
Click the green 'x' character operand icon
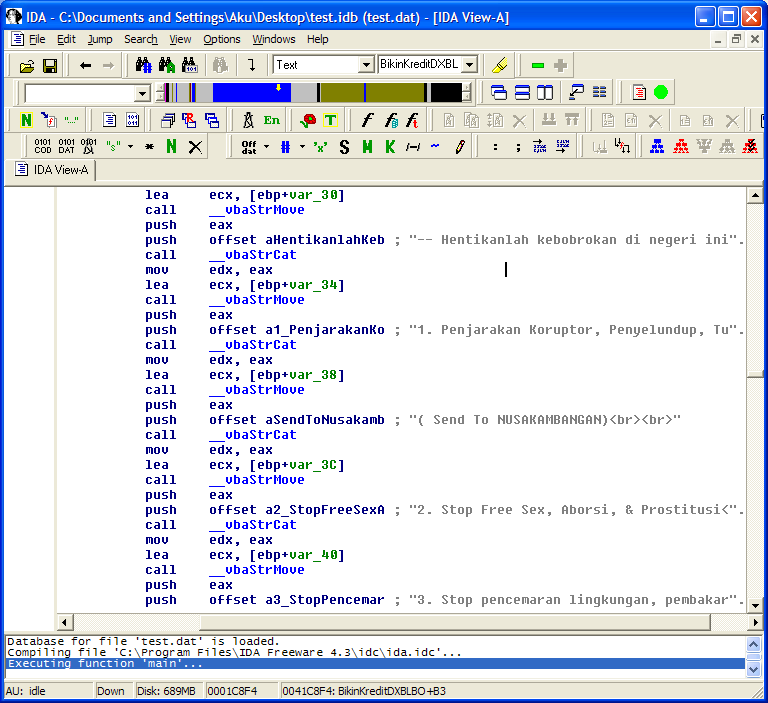(x=320, y=146)
